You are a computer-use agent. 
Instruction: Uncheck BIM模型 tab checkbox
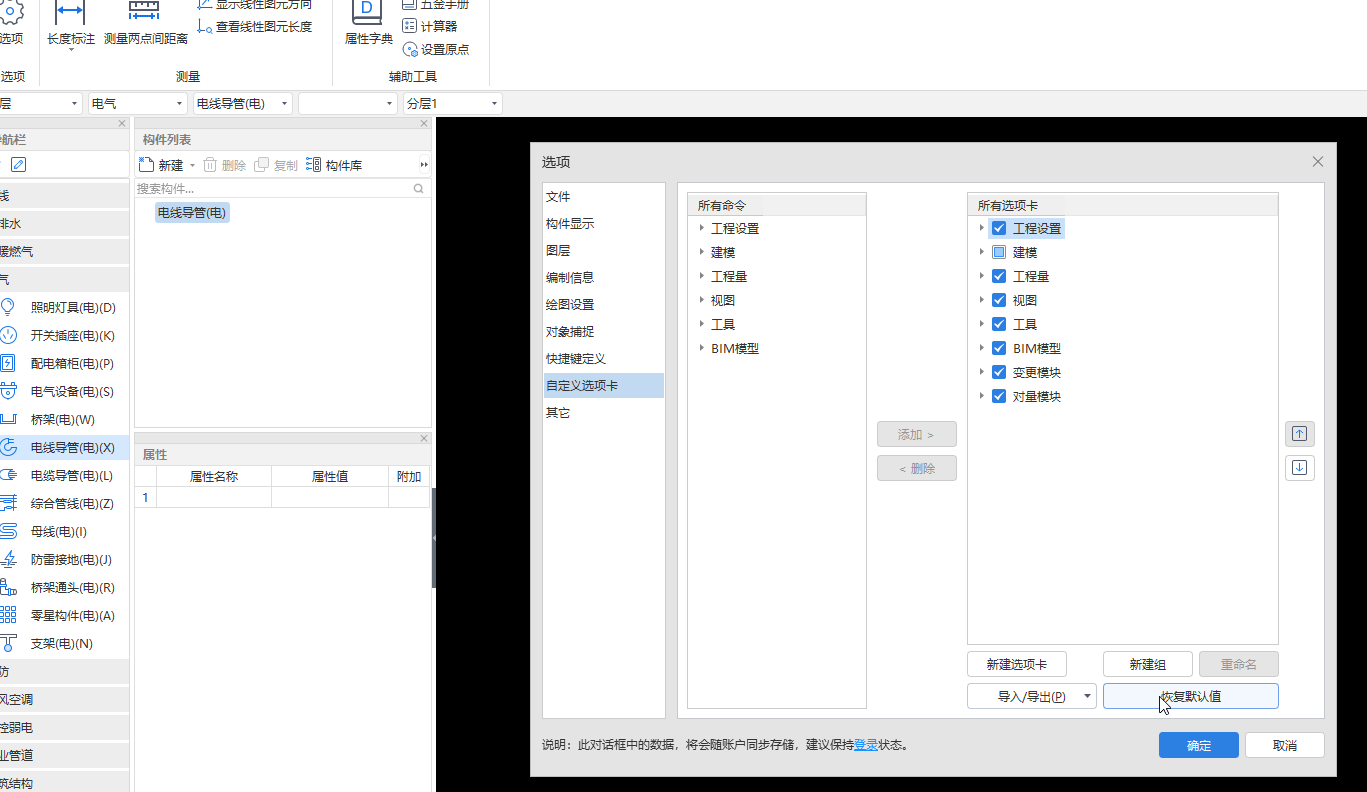click(x=999, y=348)
